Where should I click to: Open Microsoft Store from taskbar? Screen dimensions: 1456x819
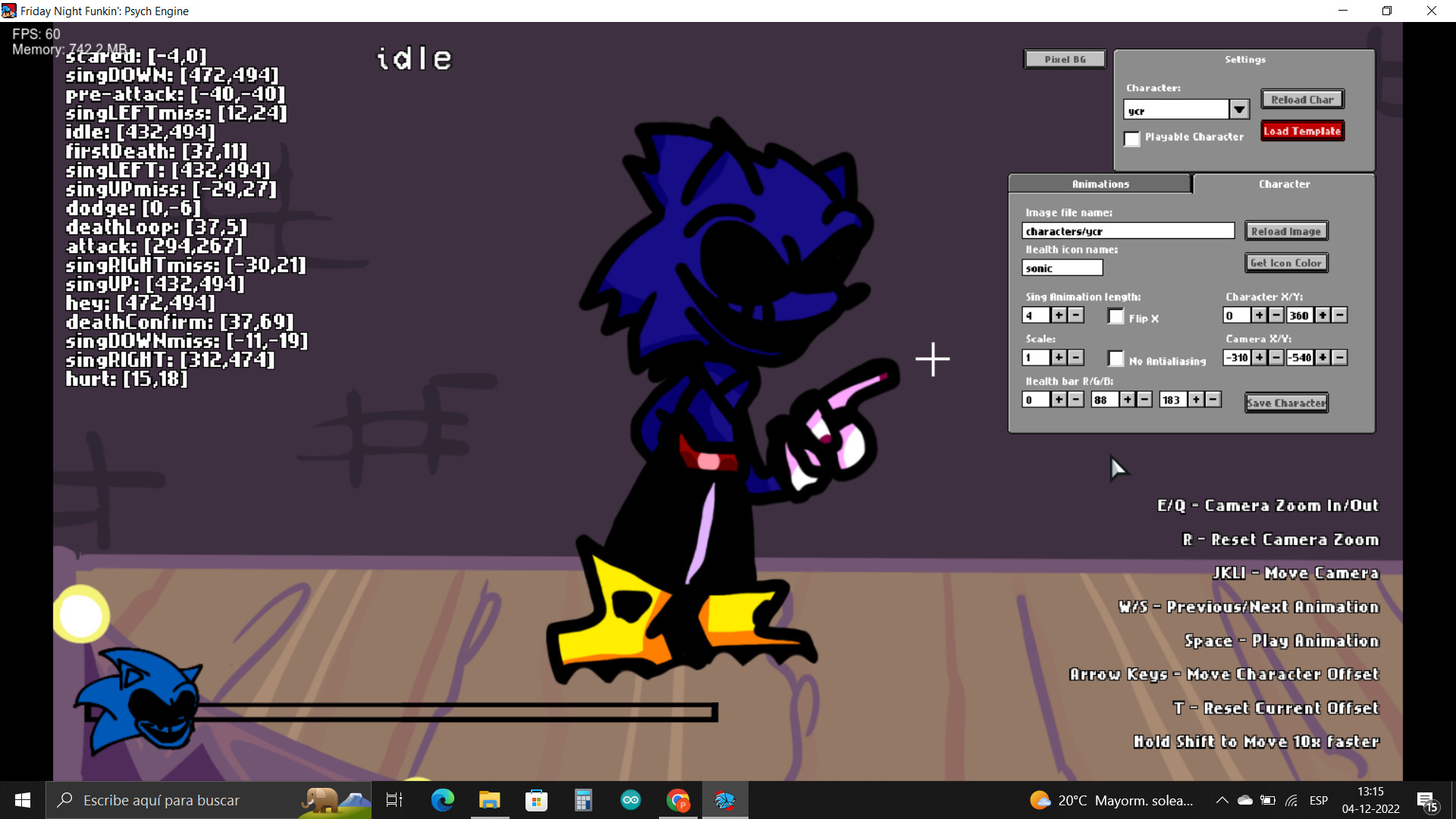(536, 800)
